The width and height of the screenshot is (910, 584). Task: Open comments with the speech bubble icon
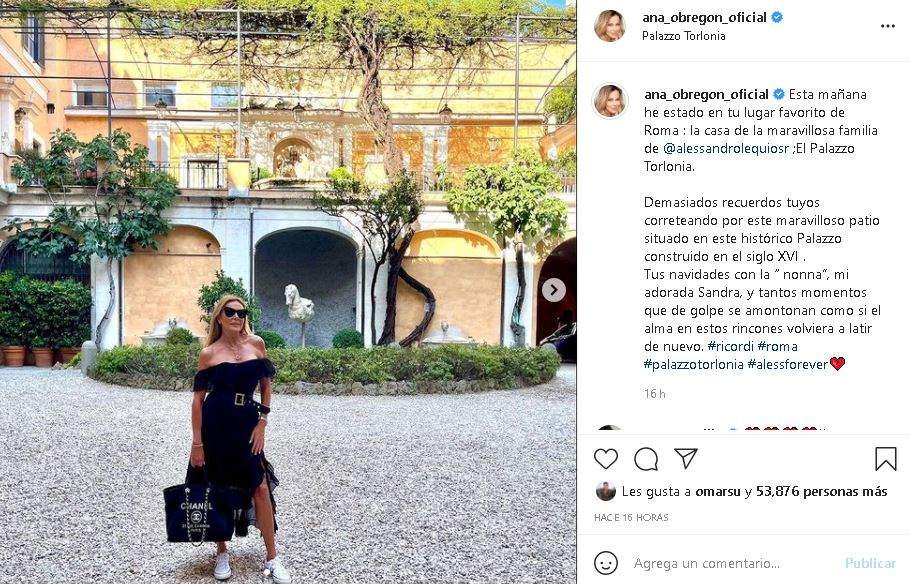(646, 459)
